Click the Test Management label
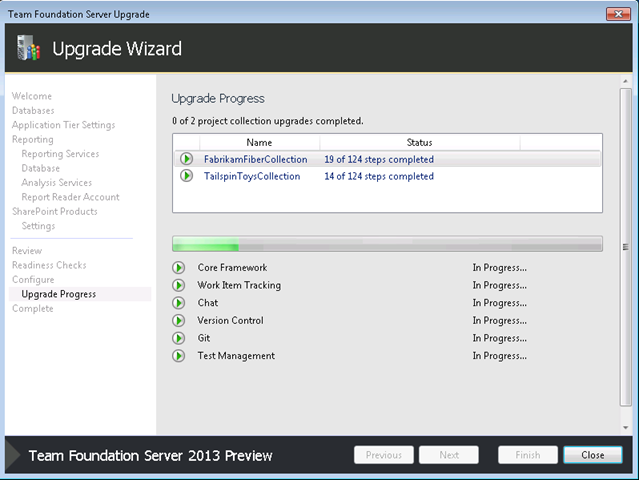The width and height of the screenshot is (639, 480). pyautogui.click(x=236, y=356)
